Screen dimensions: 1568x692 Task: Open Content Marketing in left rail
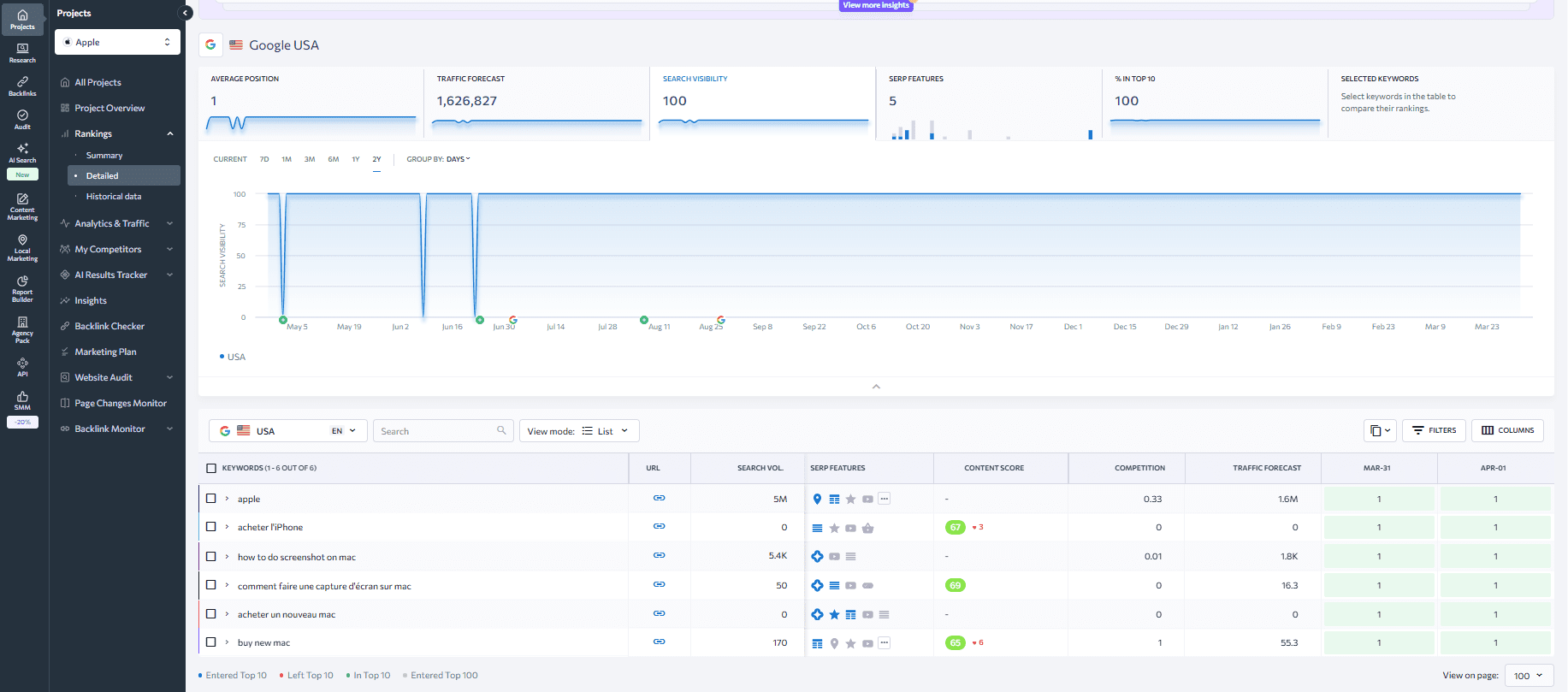click(22, 206)
